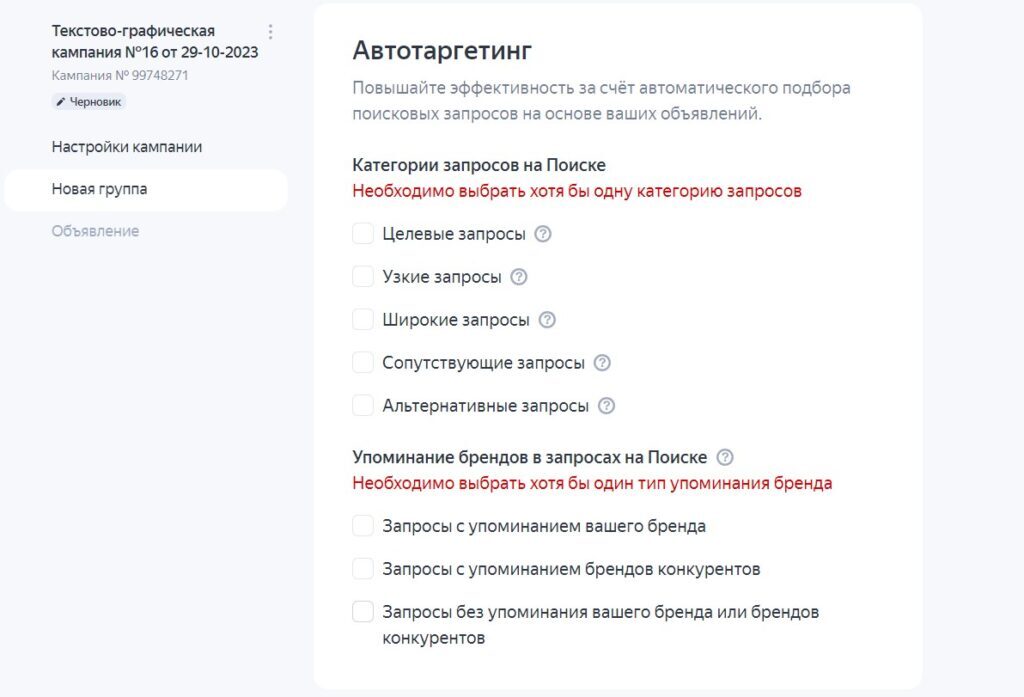Enable the Целевые запросы checkbox
The width and height of the screenshot is (1024, 697).
coord(363,234)
